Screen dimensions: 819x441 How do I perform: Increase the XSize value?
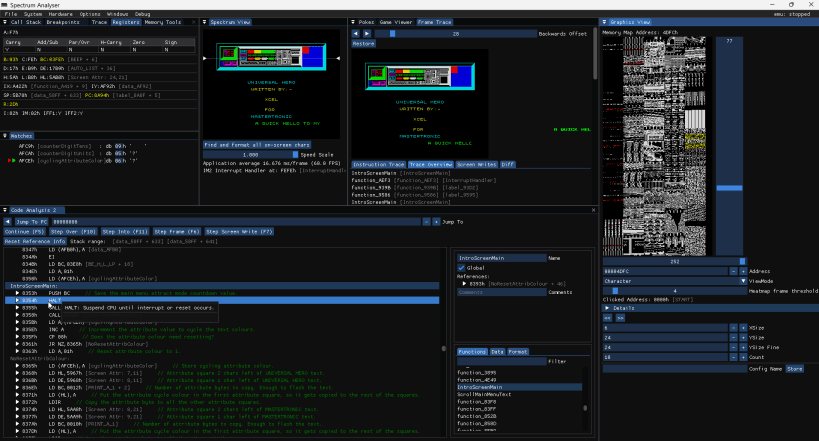coord(743,328)
